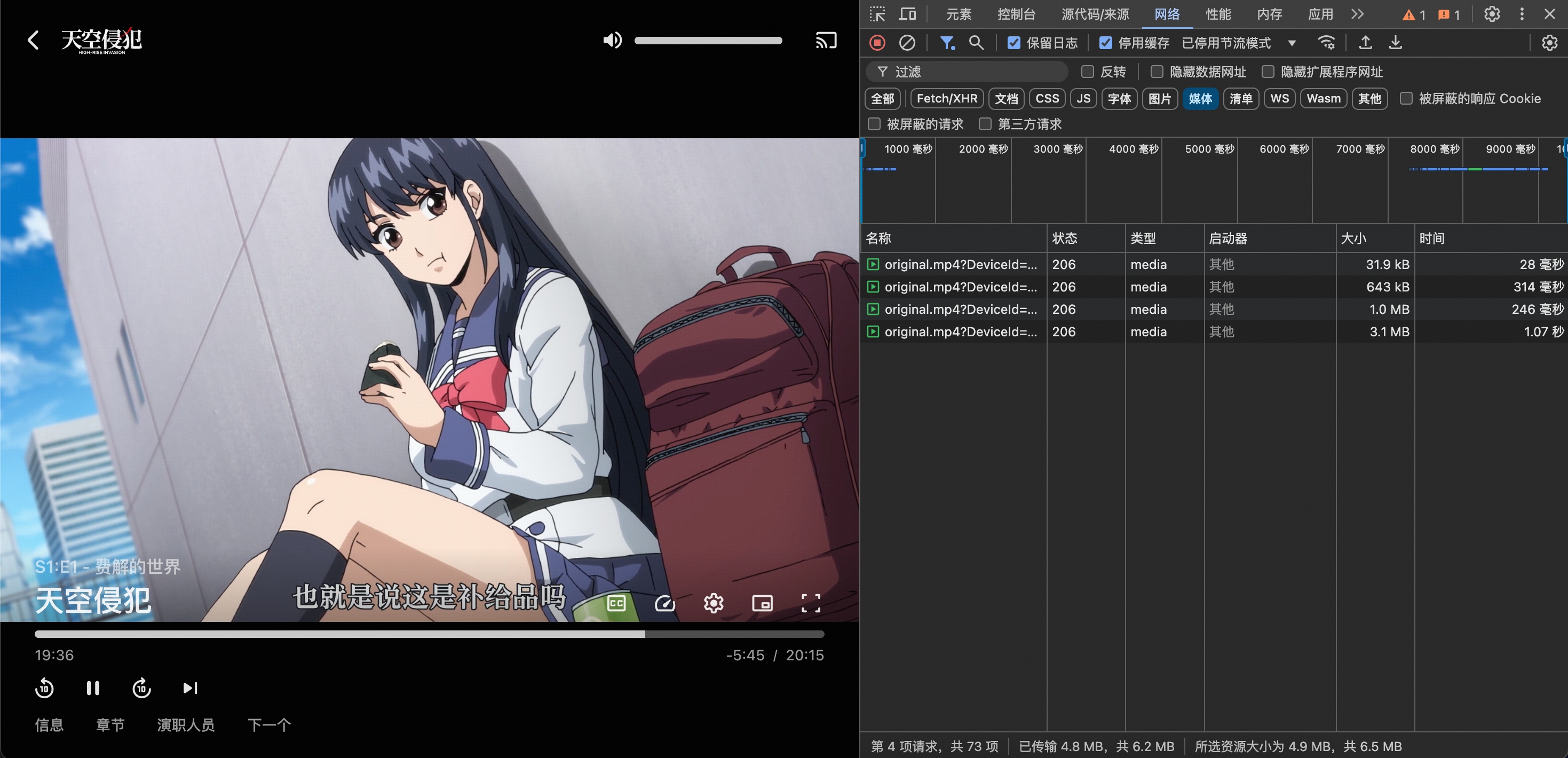Switch to 内存 tab

click(x=1269, y=14)
